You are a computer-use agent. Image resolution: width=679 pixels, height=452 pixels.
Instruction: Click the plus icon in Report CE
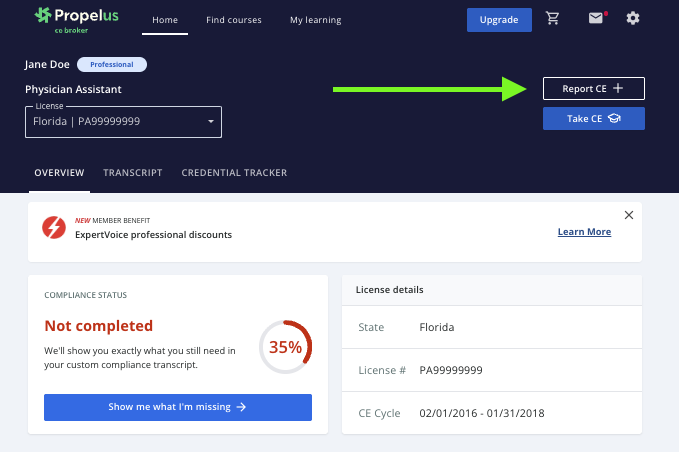tap(618, 89)
